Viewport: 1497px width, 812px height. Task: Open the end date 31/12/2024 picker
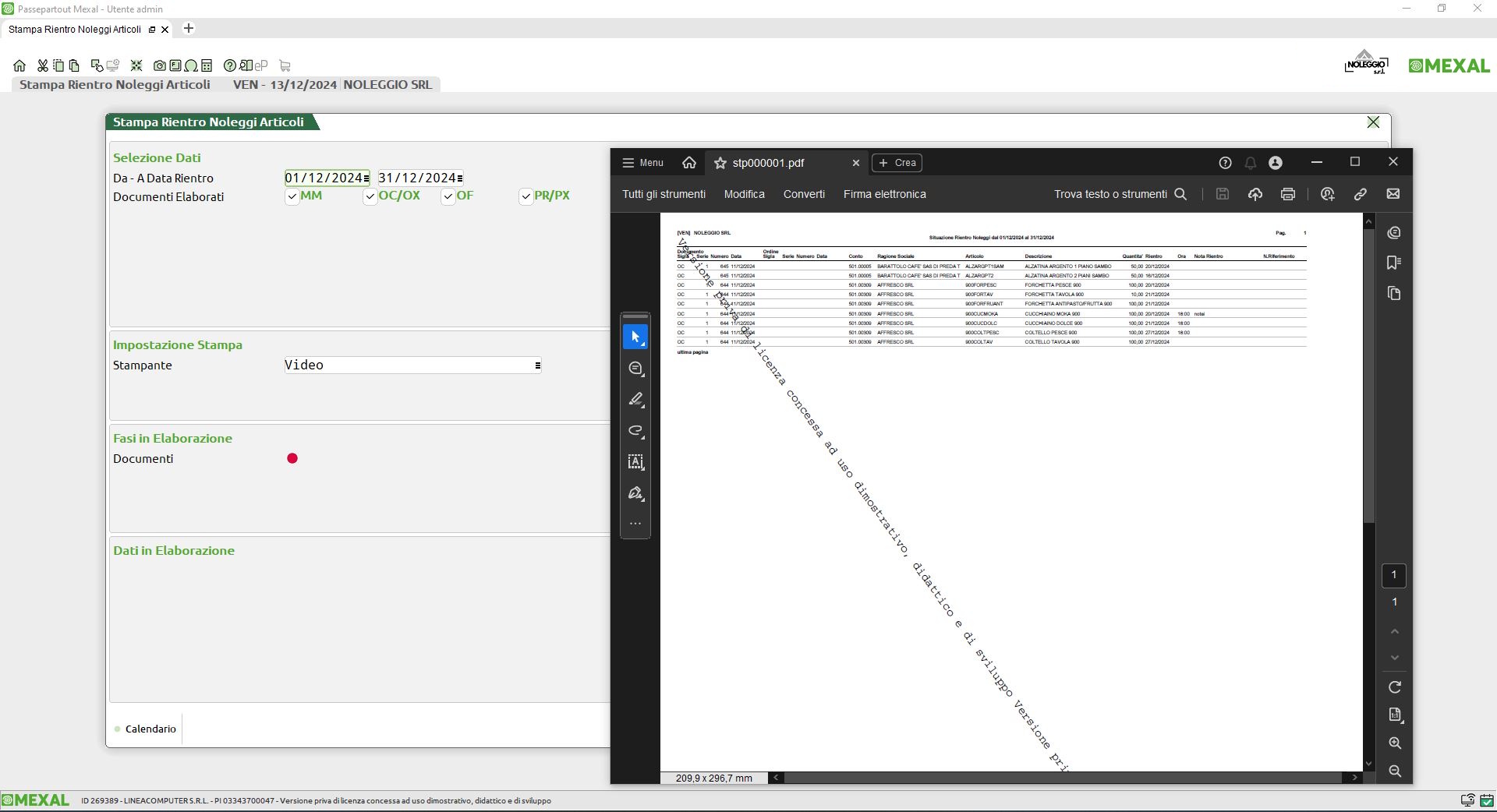tap(459, 178)
